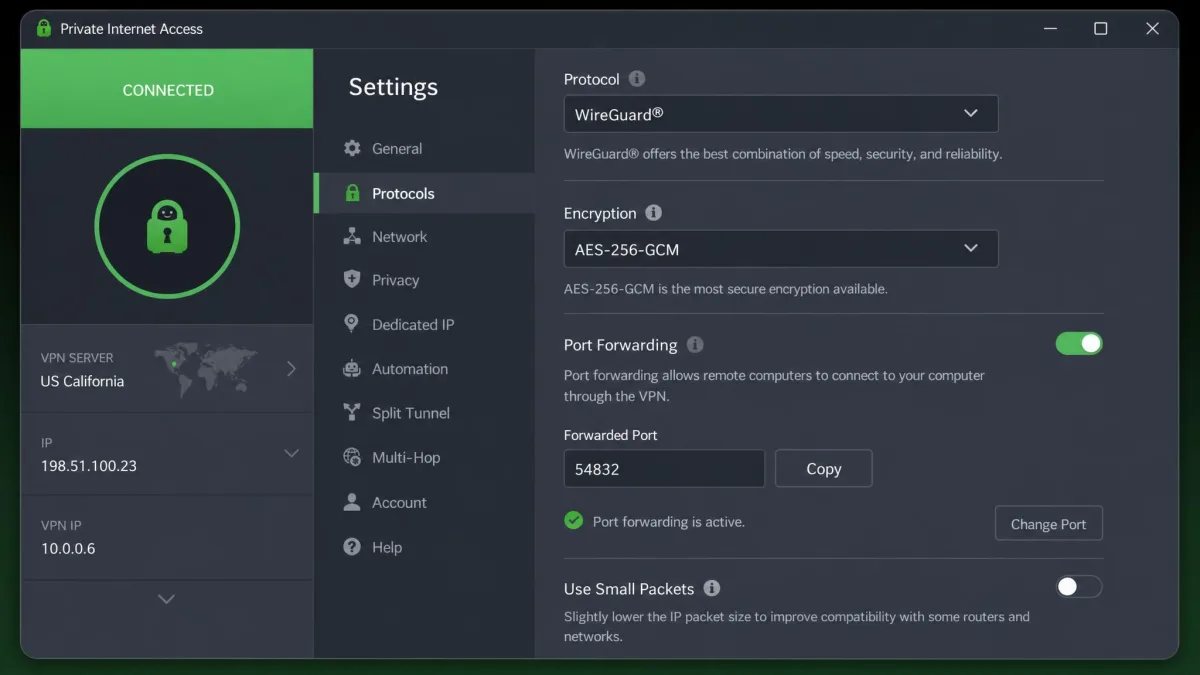Click the IP address 198.51.100.23
Viewport: 1200px width, 675px height.
(89, 466)
